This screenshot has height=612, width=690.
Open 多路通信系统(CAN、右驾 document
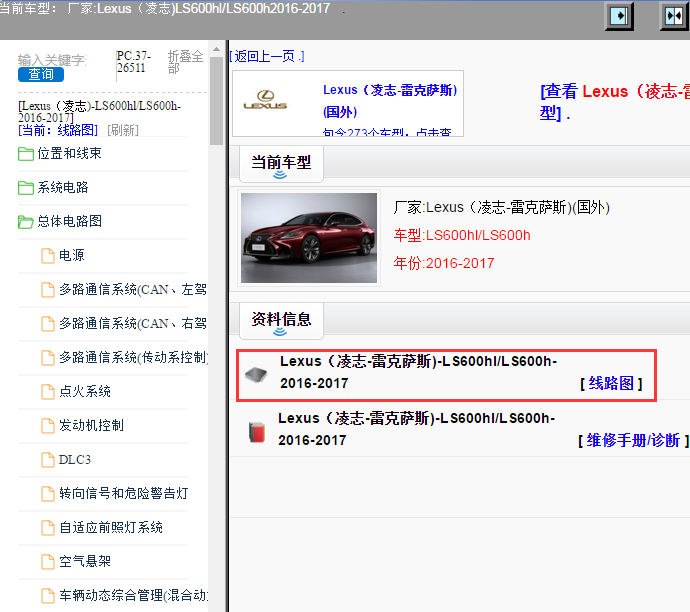point(133,323)
